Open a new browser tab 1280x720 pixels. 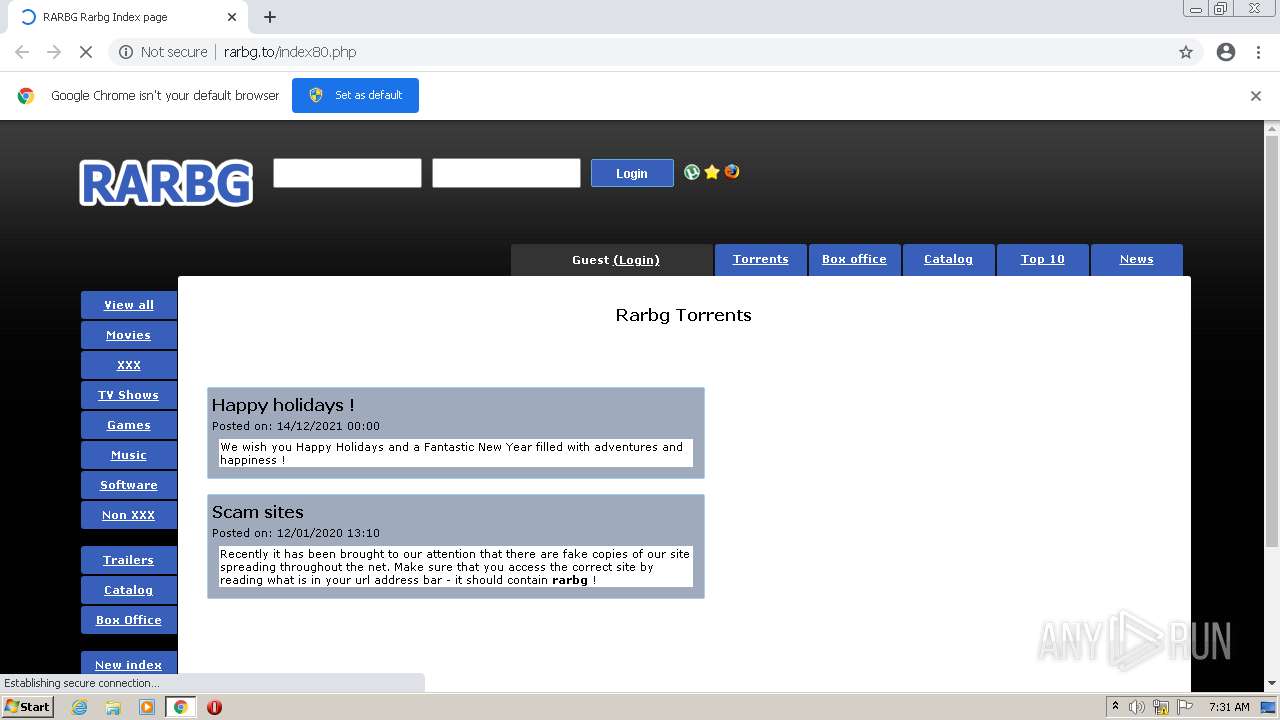coord(270,17)
